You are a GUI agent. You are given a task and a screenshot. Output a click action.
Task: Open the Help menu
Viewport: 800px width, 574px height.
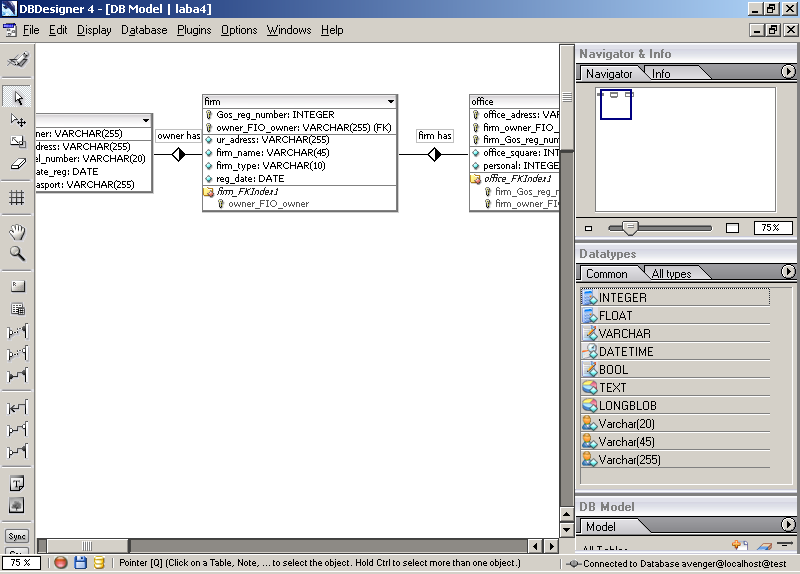pyautogui.click(x=332, y=30)
